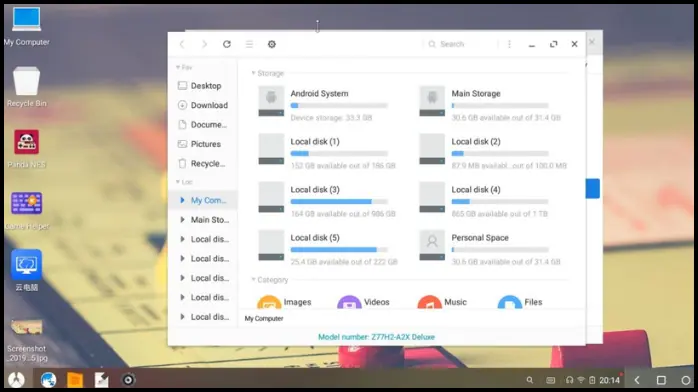Image resolution: width=698 pixels, height=392 pixels.
Task: Open the Files category
Action: 520,302
